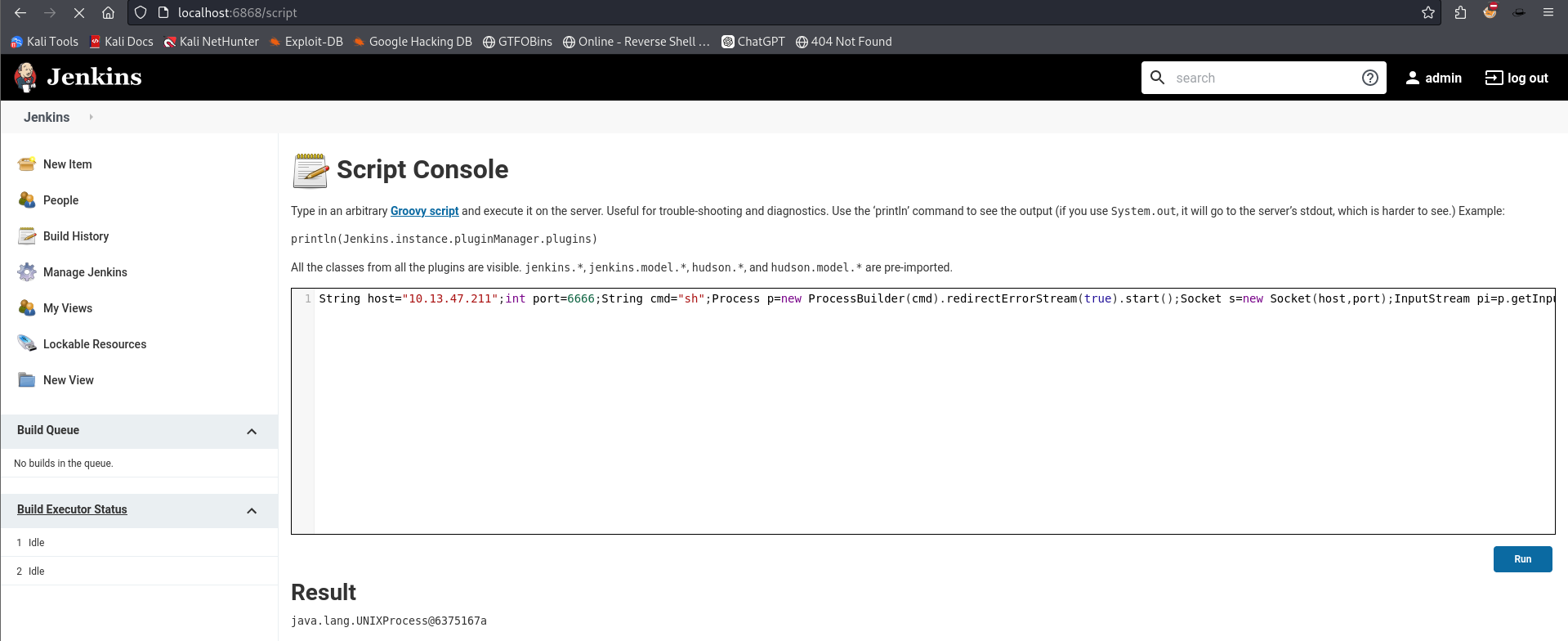Focus the Jenkins search box
Screen dimensions: 1568x641
(1263, 78)
